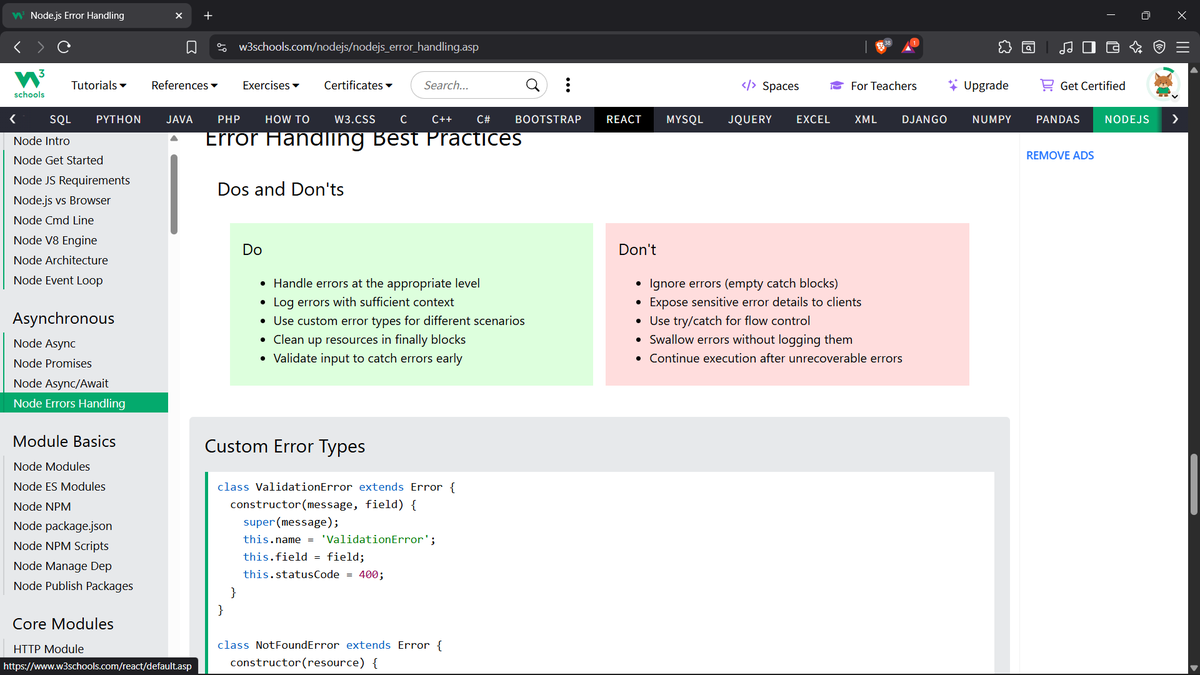Open Brave VPN shield icon
Screen dimensions: 1200x675
point(1159,47)
